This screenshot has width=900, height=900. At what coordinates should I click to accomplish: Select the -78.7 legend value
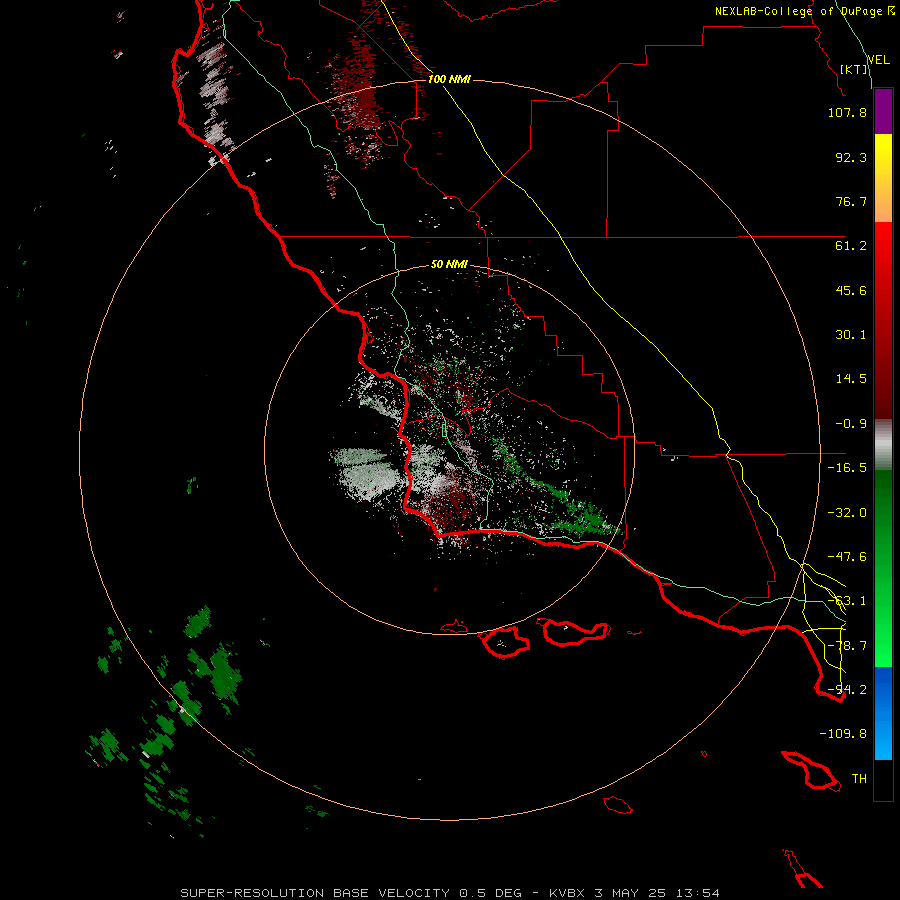[847, 646]
